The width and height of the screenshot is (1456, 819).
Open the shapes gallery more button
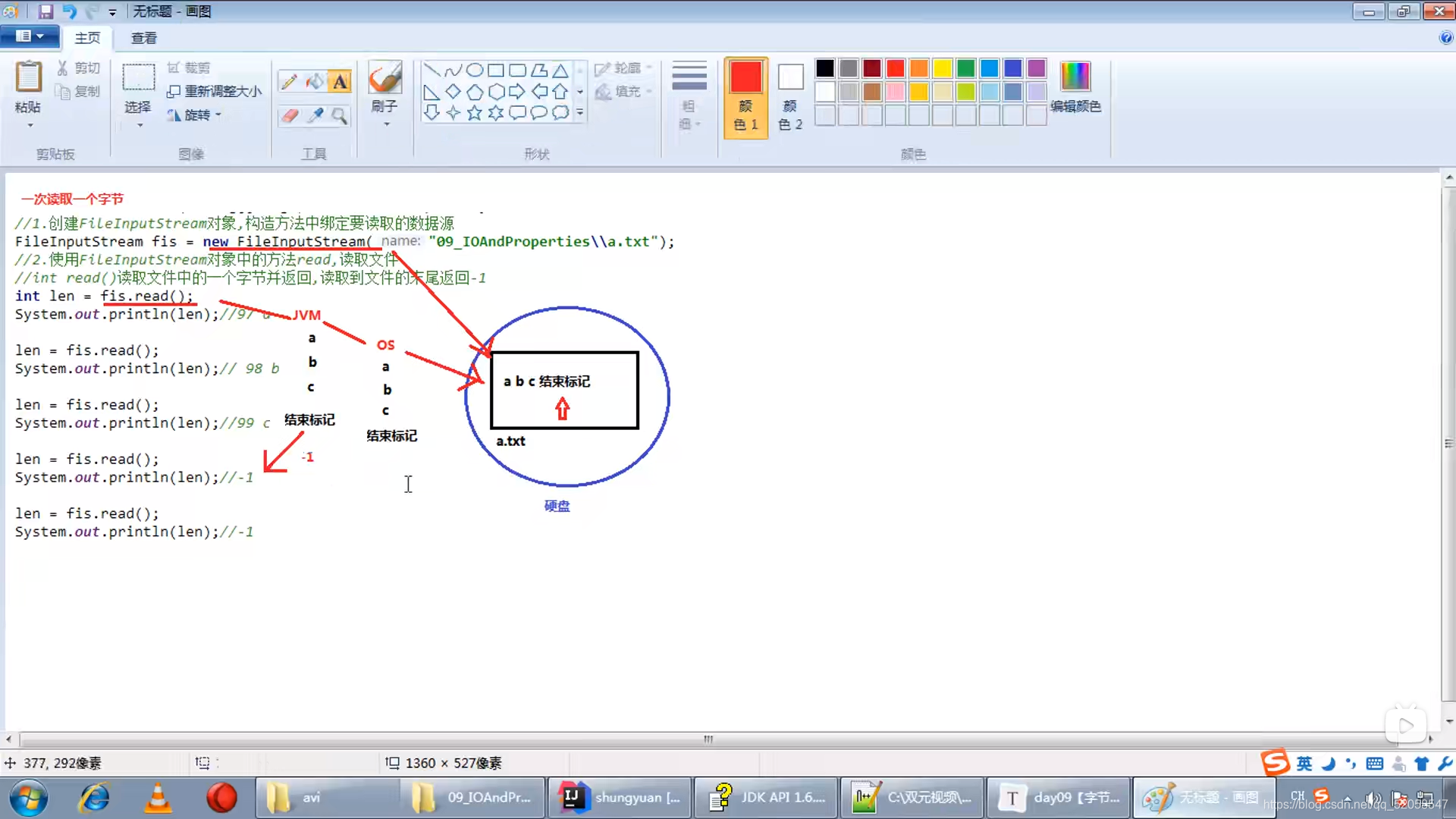580,112
